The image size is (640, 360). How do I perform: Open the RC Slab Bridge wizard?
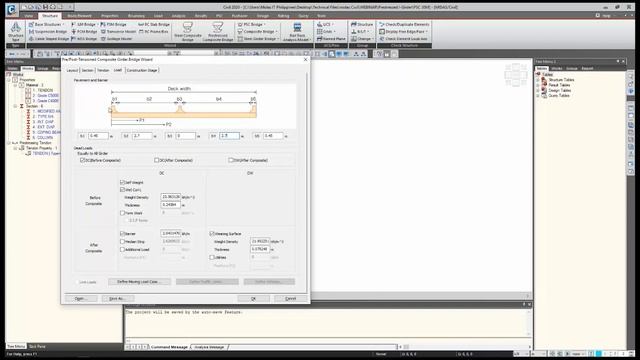point(154,24)
